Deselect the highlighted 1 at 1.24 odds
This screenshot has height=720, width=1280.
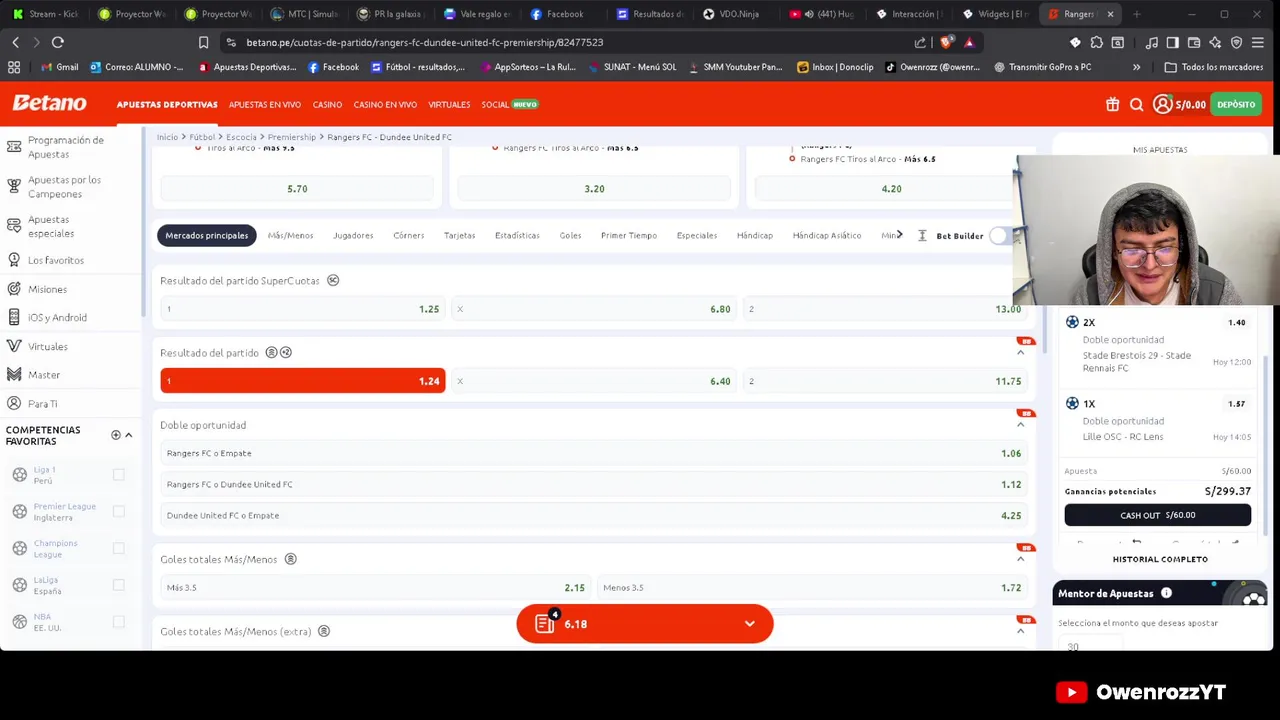[302, 381]
